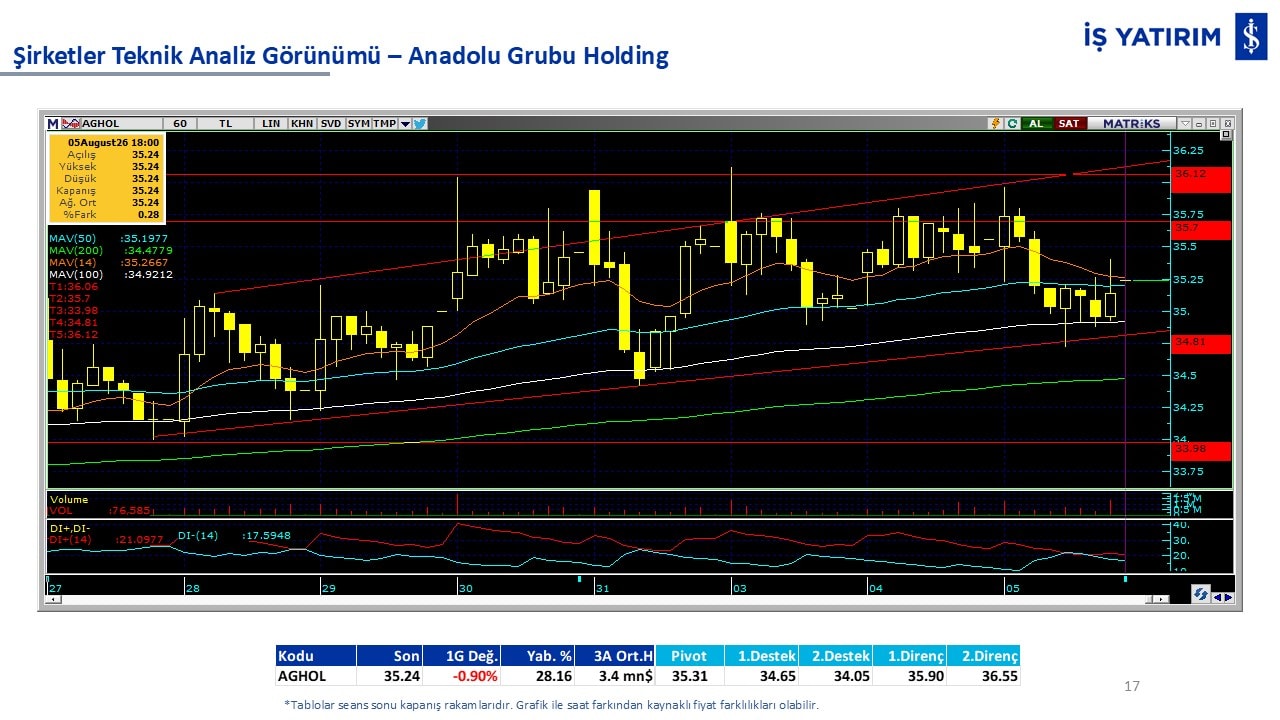Viewport: 1280px width, 720px height.
Task: Click the Matriks M logo icon
Action: point(53,124)
